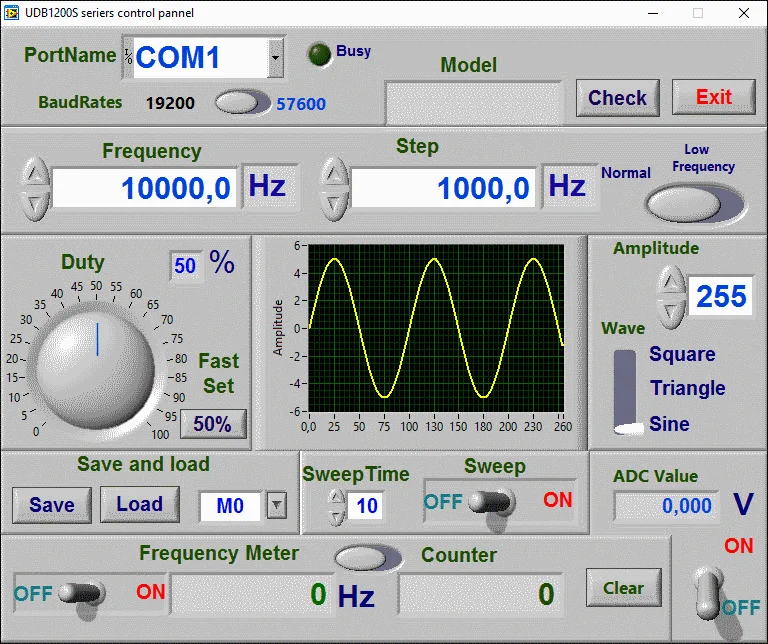Screen dimensions: 768x644
Task: Click the Frequency value input field
Action: [x=145, y=187]
